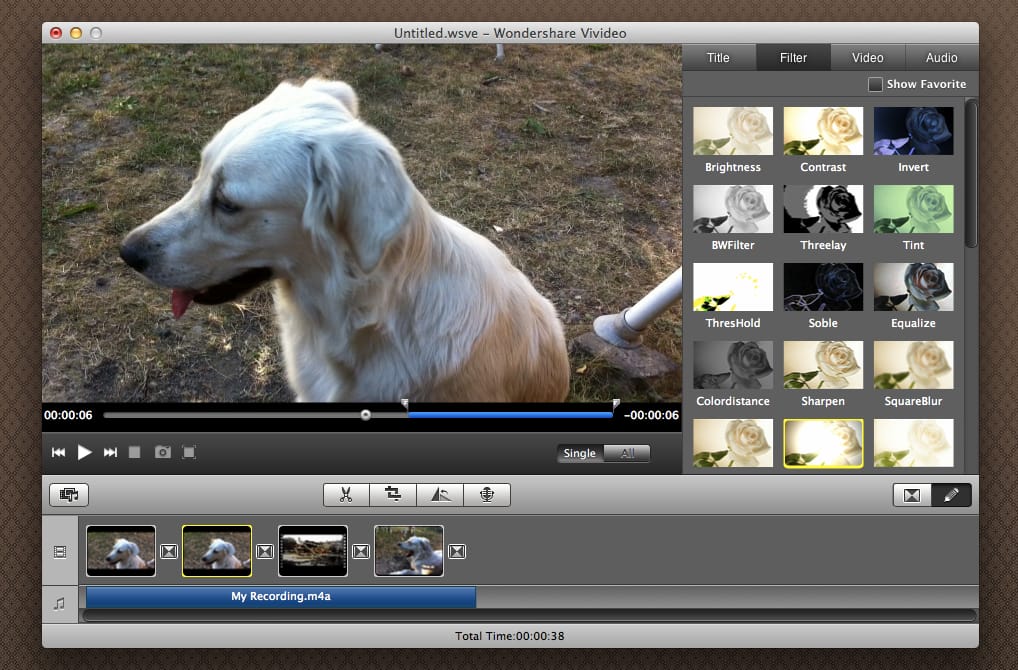This screenshot has width=1018, height=670.
Task: Switch to the pencil edit panel button
Action: pos(951,495)
